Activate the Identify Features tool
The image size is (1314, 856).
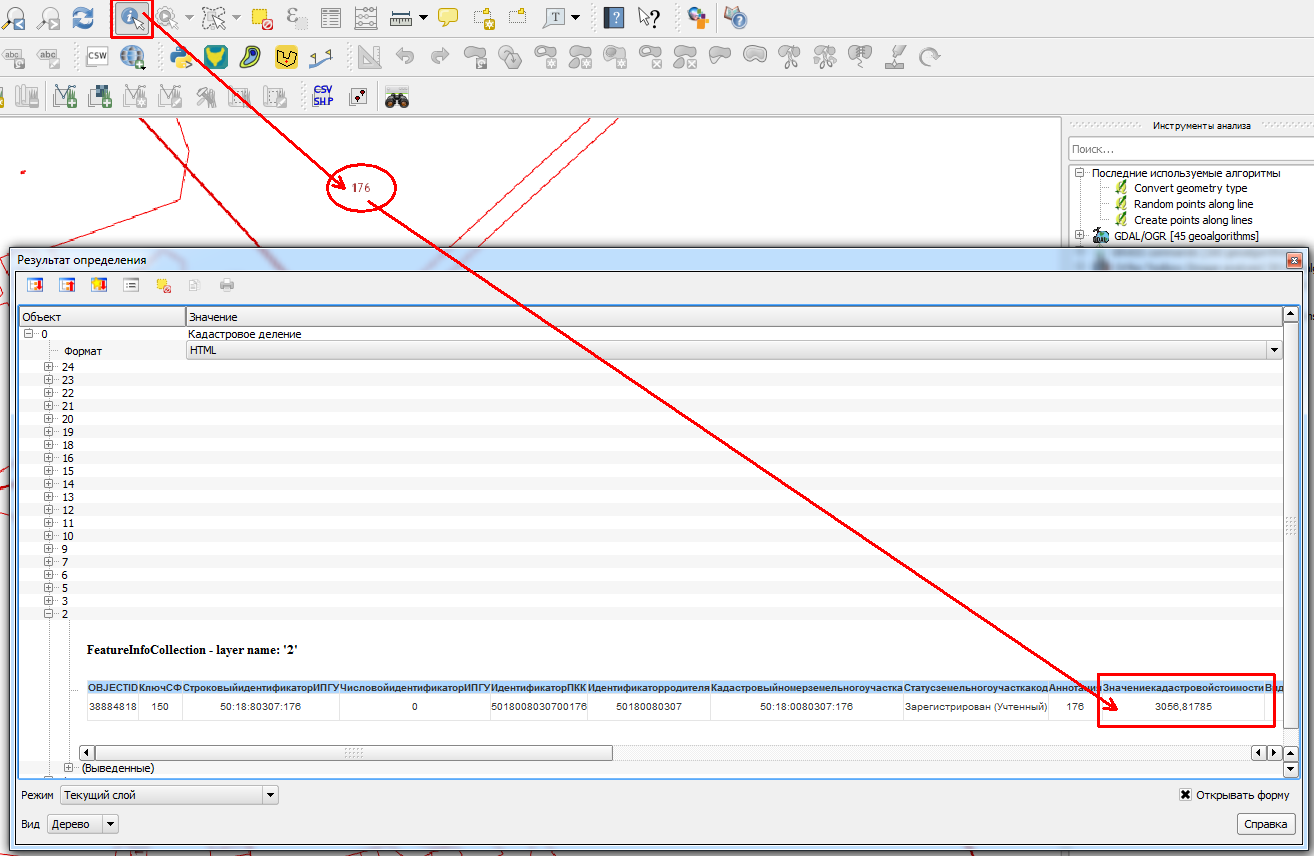[131, 18]
